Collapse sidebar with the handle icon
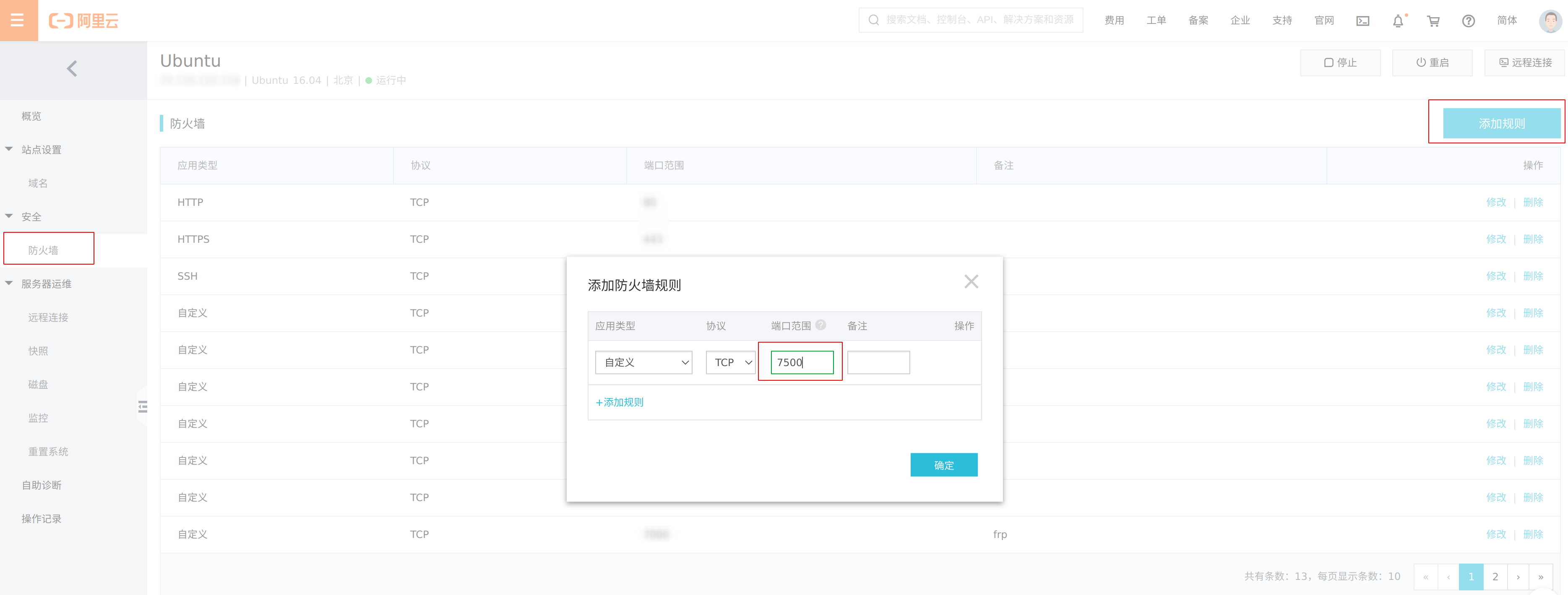1568x595 pixels. pyautogui.click(x=143, y=406)
